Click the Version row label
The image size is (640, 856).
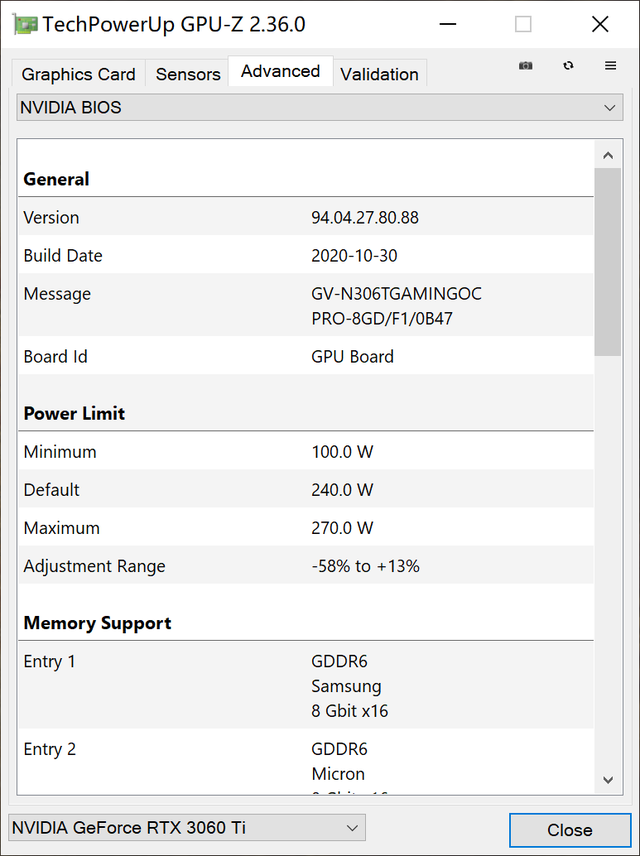(x=51, y=217)
